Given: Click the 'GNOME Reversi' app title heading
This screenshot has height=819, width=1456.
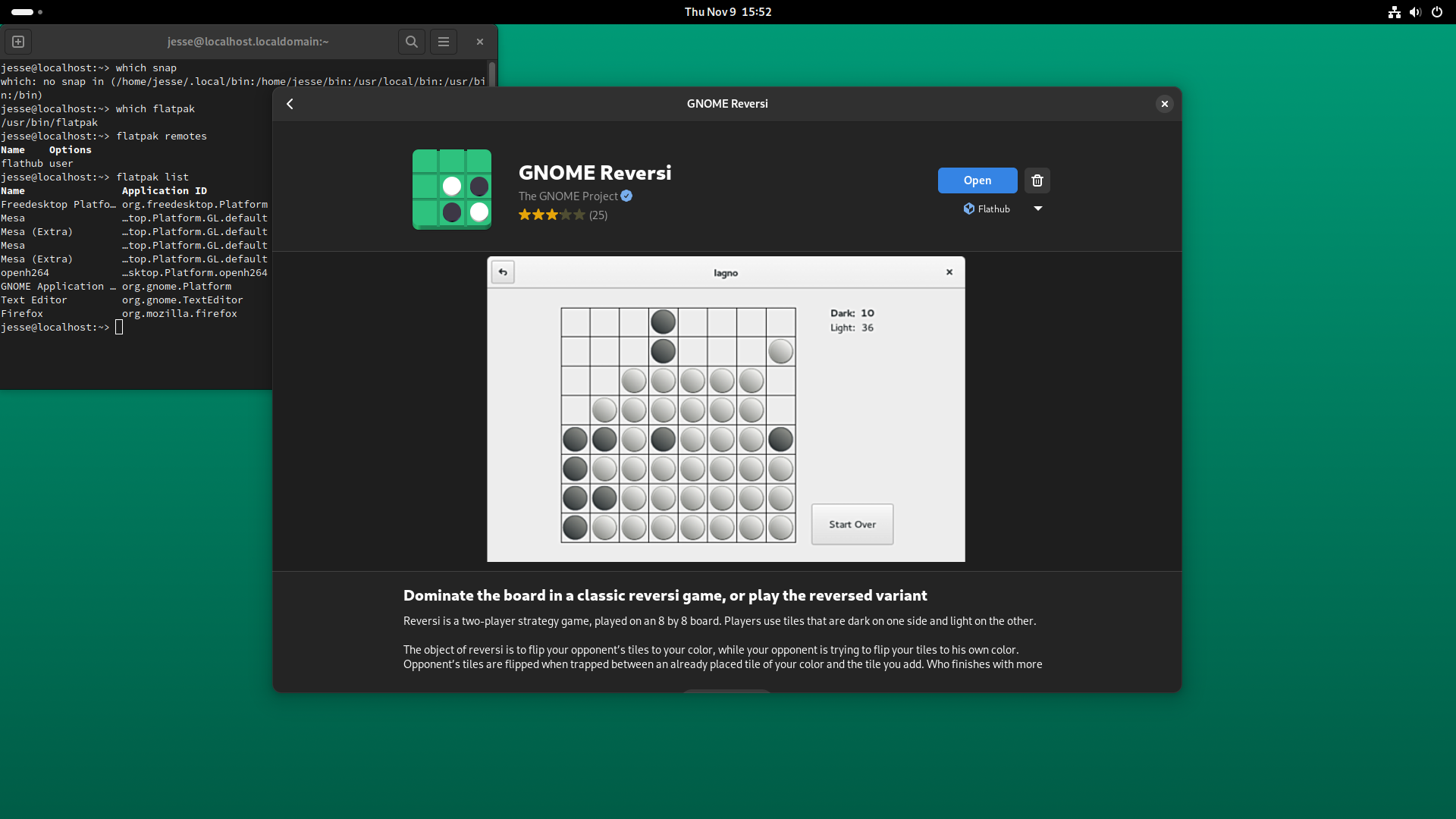Looking at the screenshot, I should [595, 173].
